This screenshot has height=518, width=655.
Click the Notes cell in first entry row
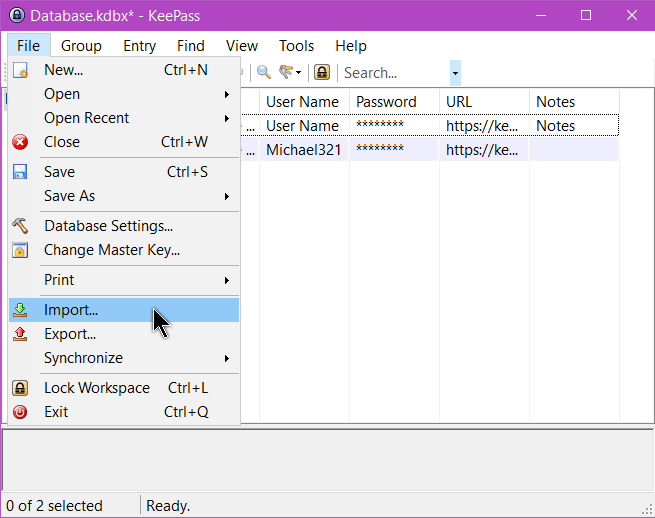click(574, 126)
